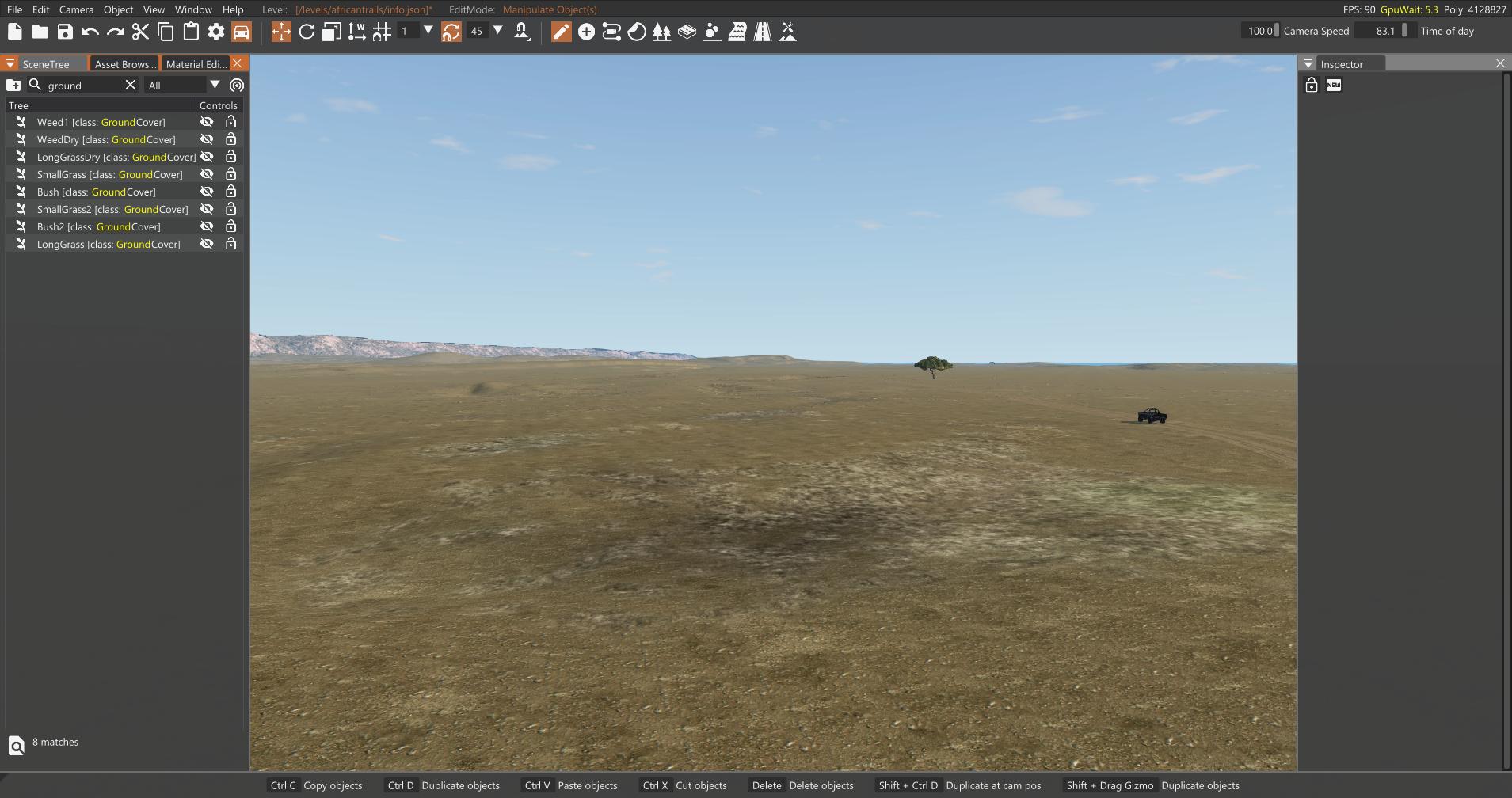The height and width of the screenshot is (798, 1512).
Task: Toggle visibility of WeedDry
Action: pos(207,139)
